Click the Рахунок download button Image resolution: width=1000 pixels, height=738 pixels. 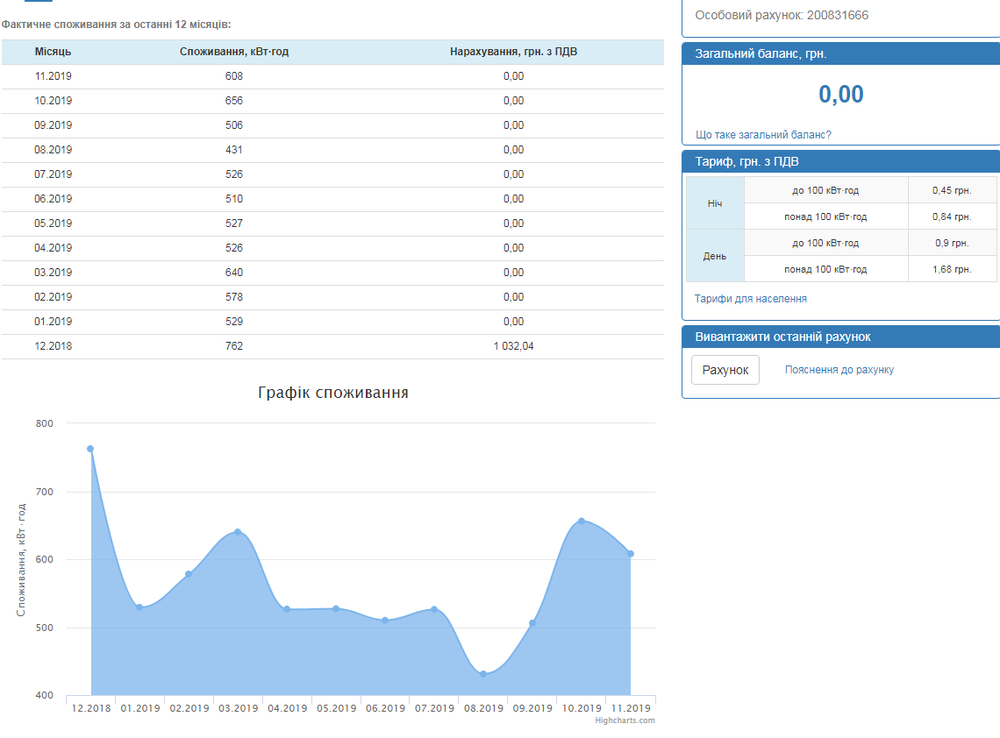point(725,370)
